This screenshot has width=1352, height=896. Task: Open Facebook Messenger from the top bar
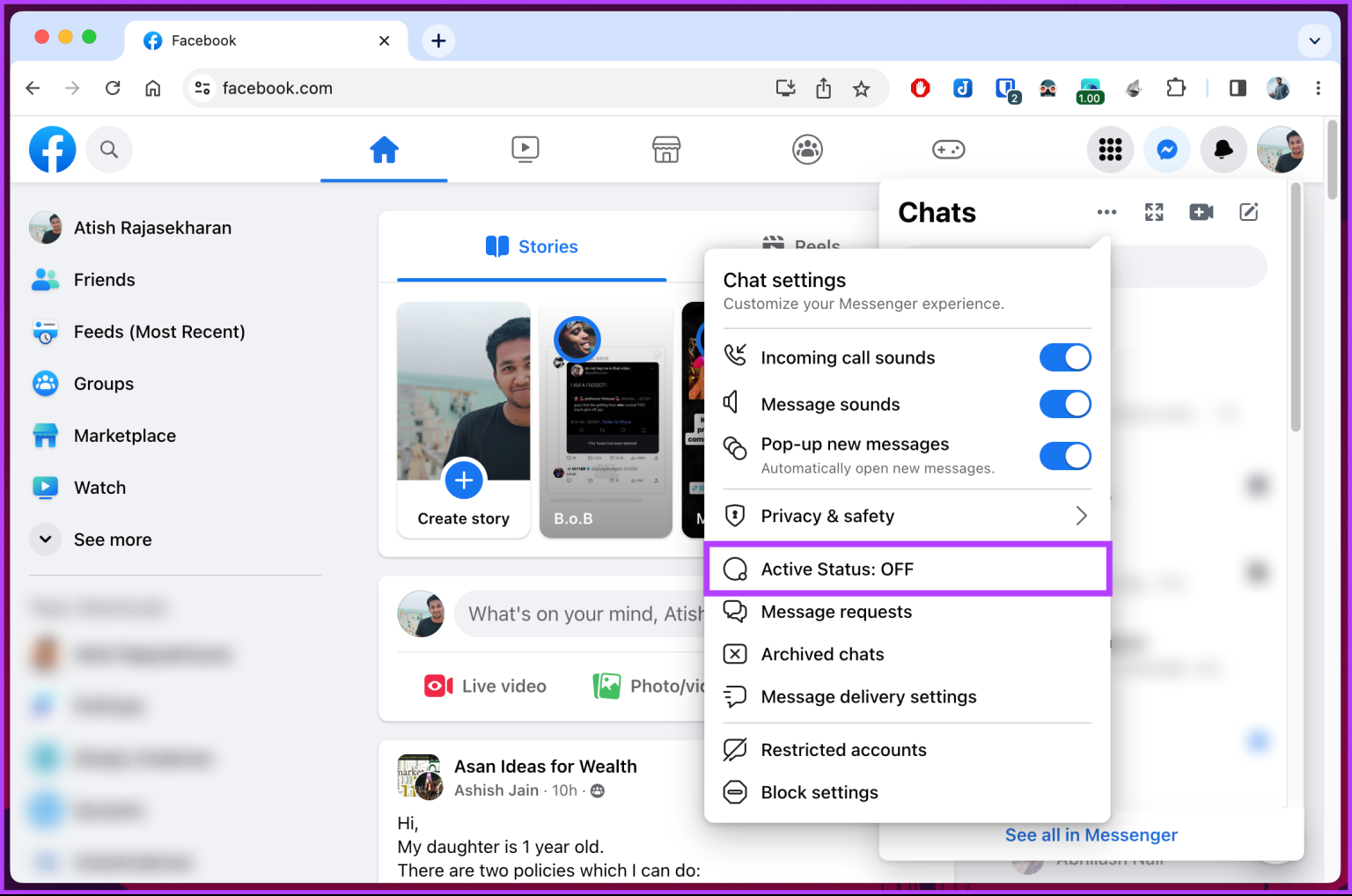point(1167,150)
